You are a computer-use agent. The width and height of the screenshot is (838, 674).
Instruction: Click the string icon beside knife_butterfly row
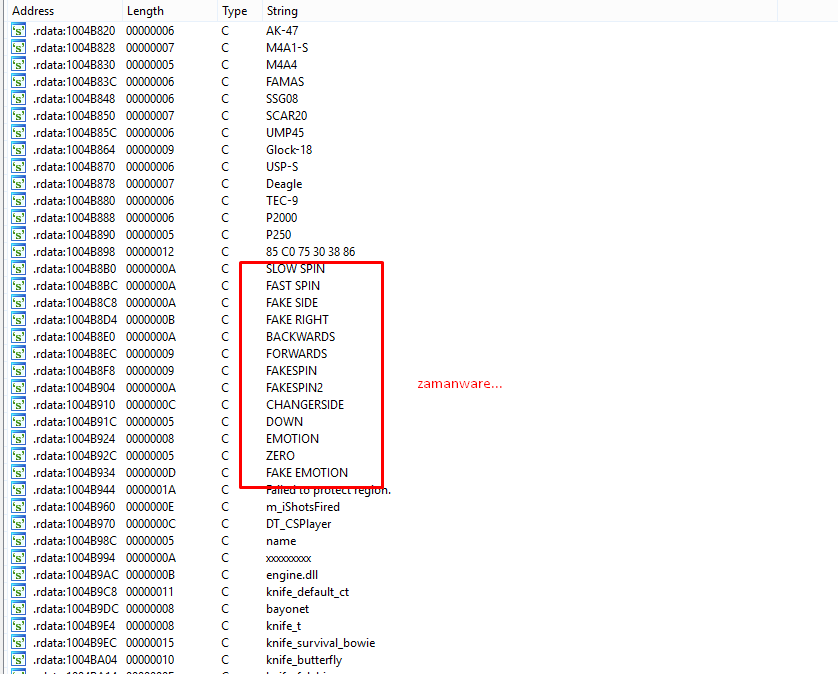click(x=18, y=660)
